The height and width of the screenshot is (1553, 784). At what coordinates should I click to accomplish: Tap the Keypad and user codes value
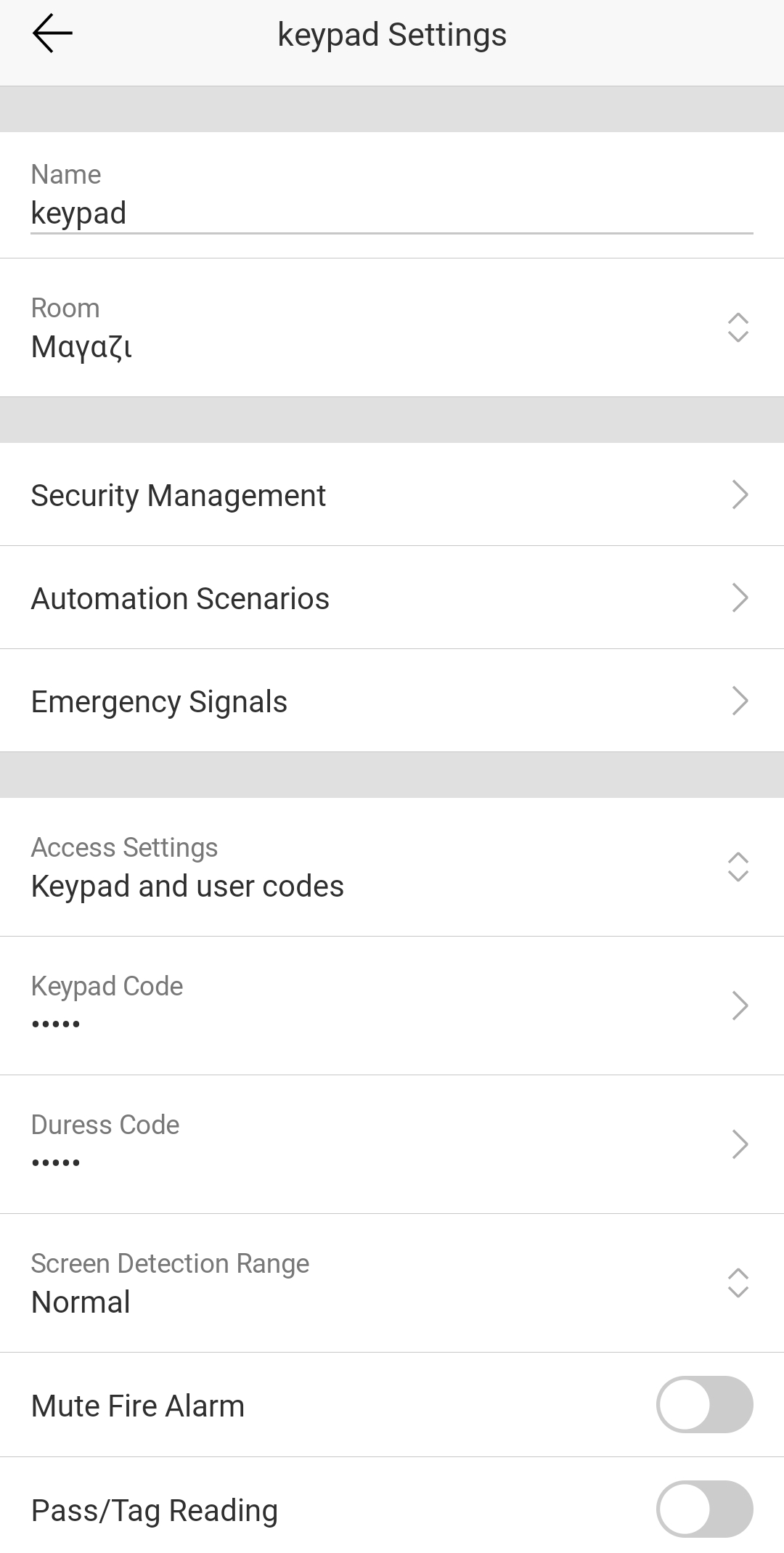(187, 886)
